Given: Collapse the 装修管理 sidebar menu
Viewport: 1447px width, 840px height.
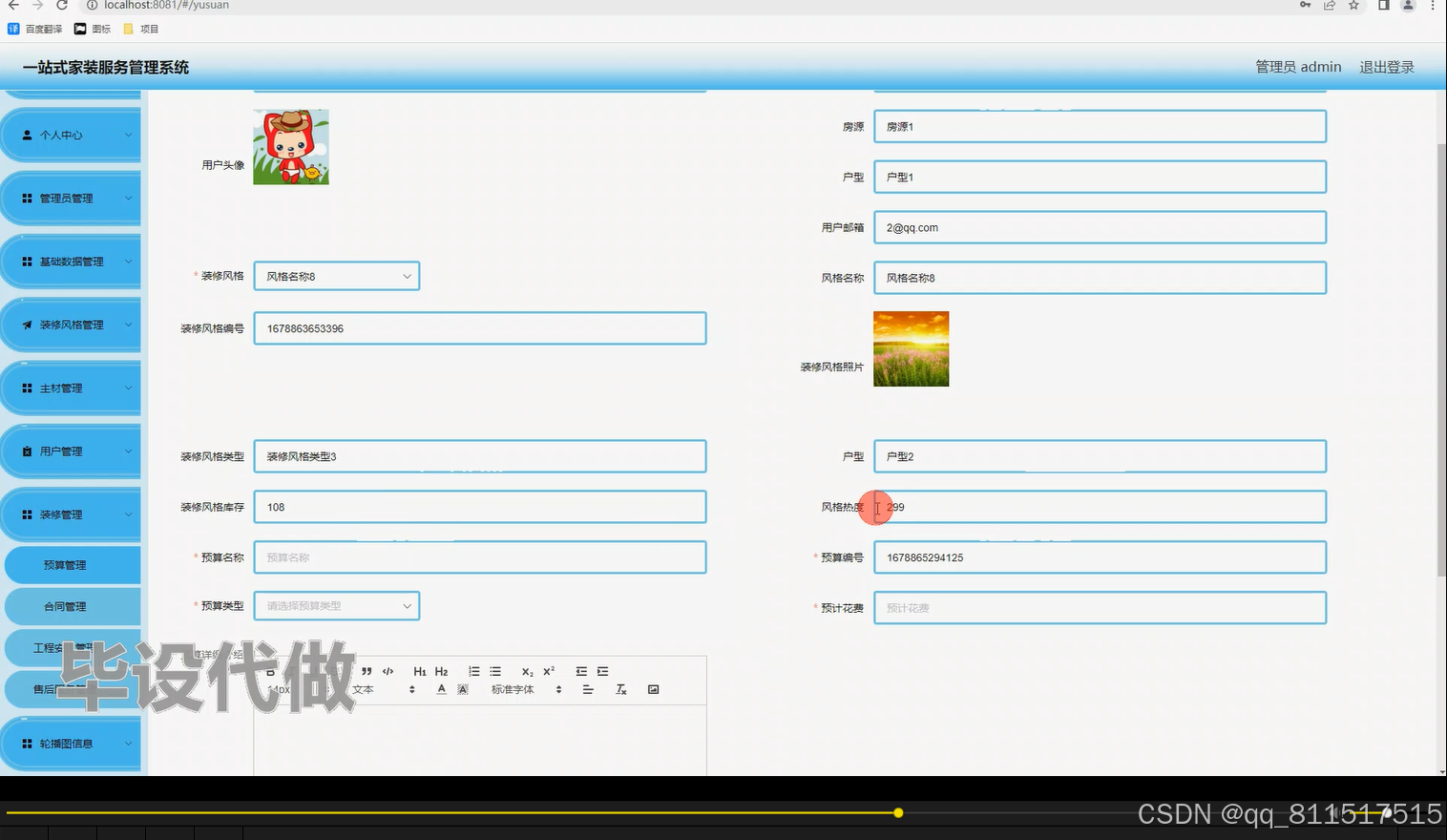Looking at the screenshot, I should pyautogui.click(x=71, y=514).
